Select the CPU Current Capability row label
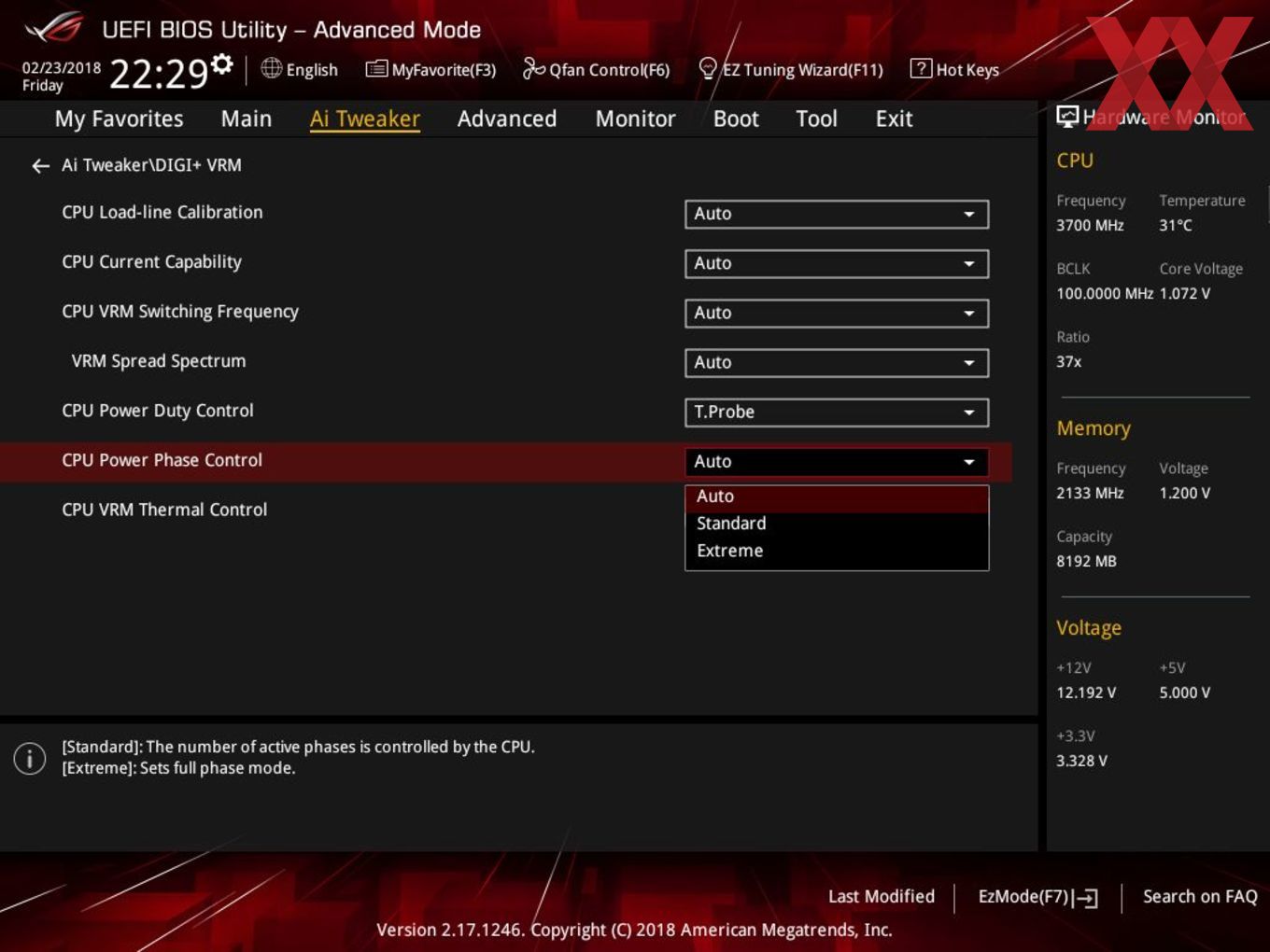The image size is (1270, 952). tap(151, 262)
